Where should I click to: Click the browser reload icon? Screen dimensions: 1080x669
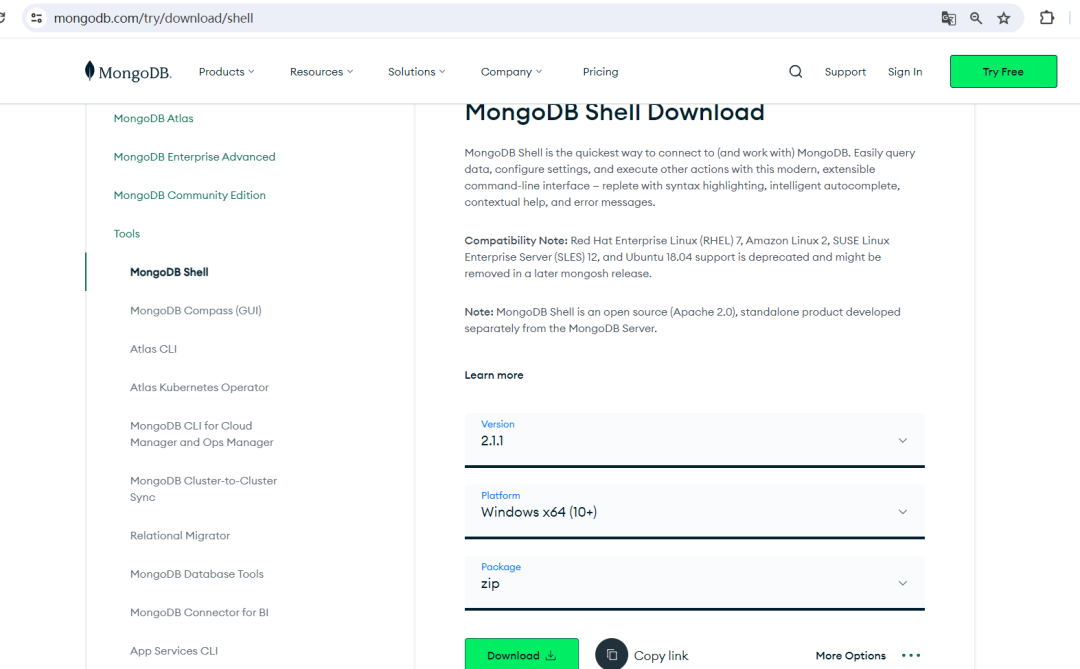3,18
